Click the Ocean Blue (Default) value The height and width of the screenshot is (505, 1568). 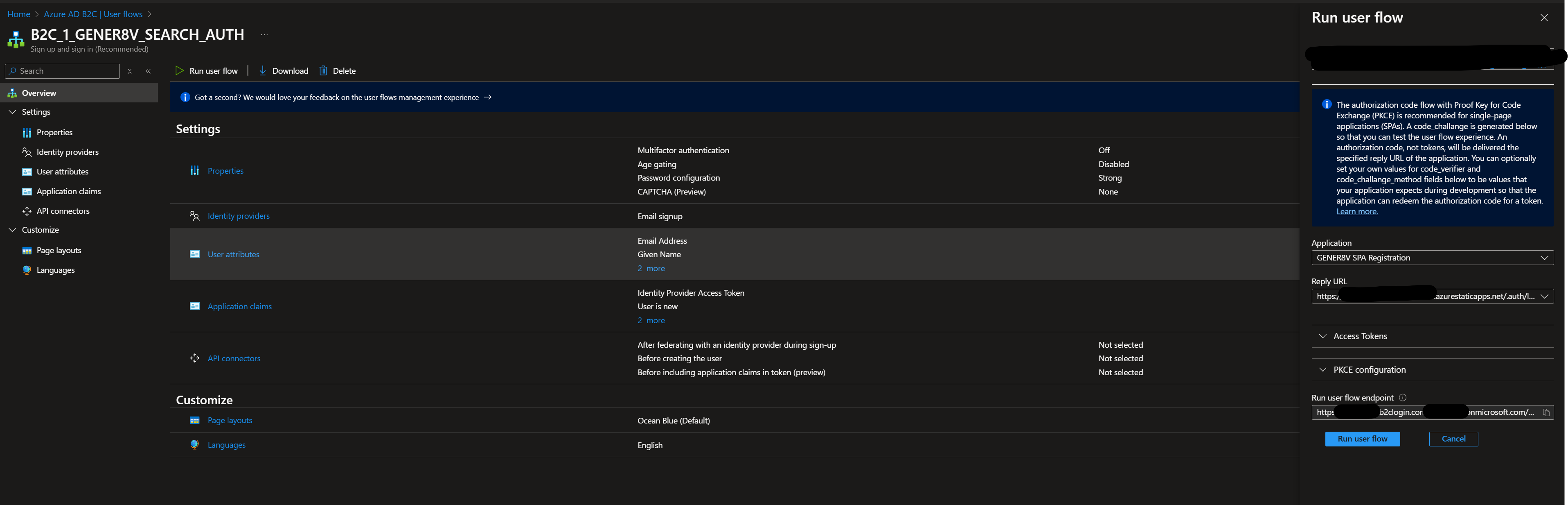click(673, 420)
